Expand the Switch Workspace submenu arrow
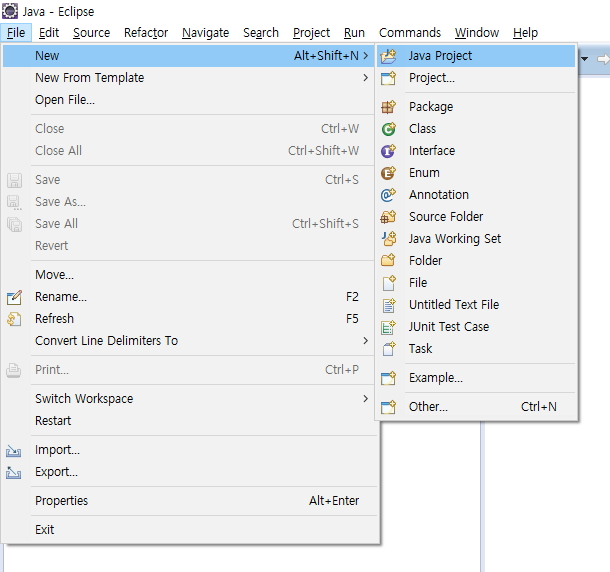The width and height of the screenshot is (610, 572). click(365, 399)
